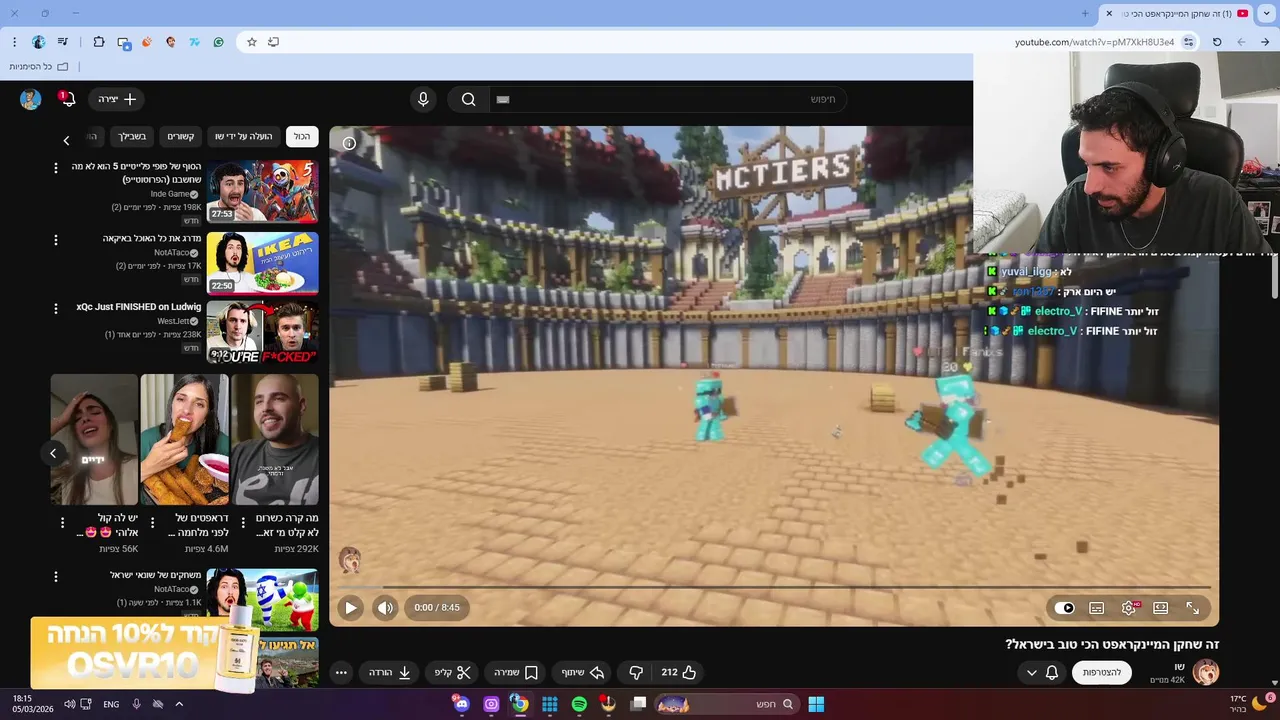Select the בשבילך filter chip
1280x720 pixels.
coord(132,136)
